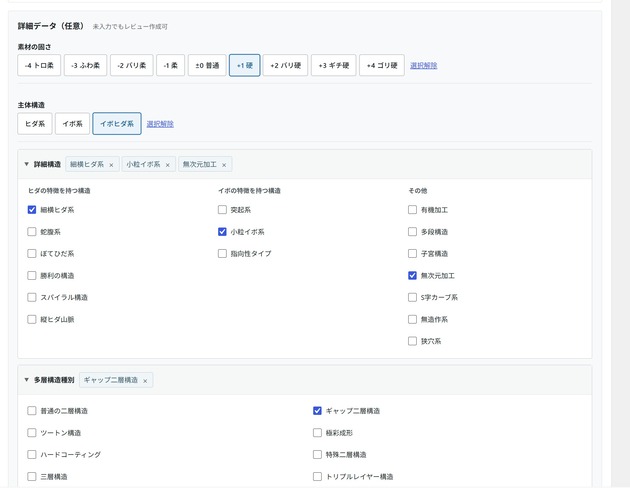This screenshot has height=495, width=630.
Task: Remove the 細横ヒダ系 chip with its ×
Action: point(111,165)
